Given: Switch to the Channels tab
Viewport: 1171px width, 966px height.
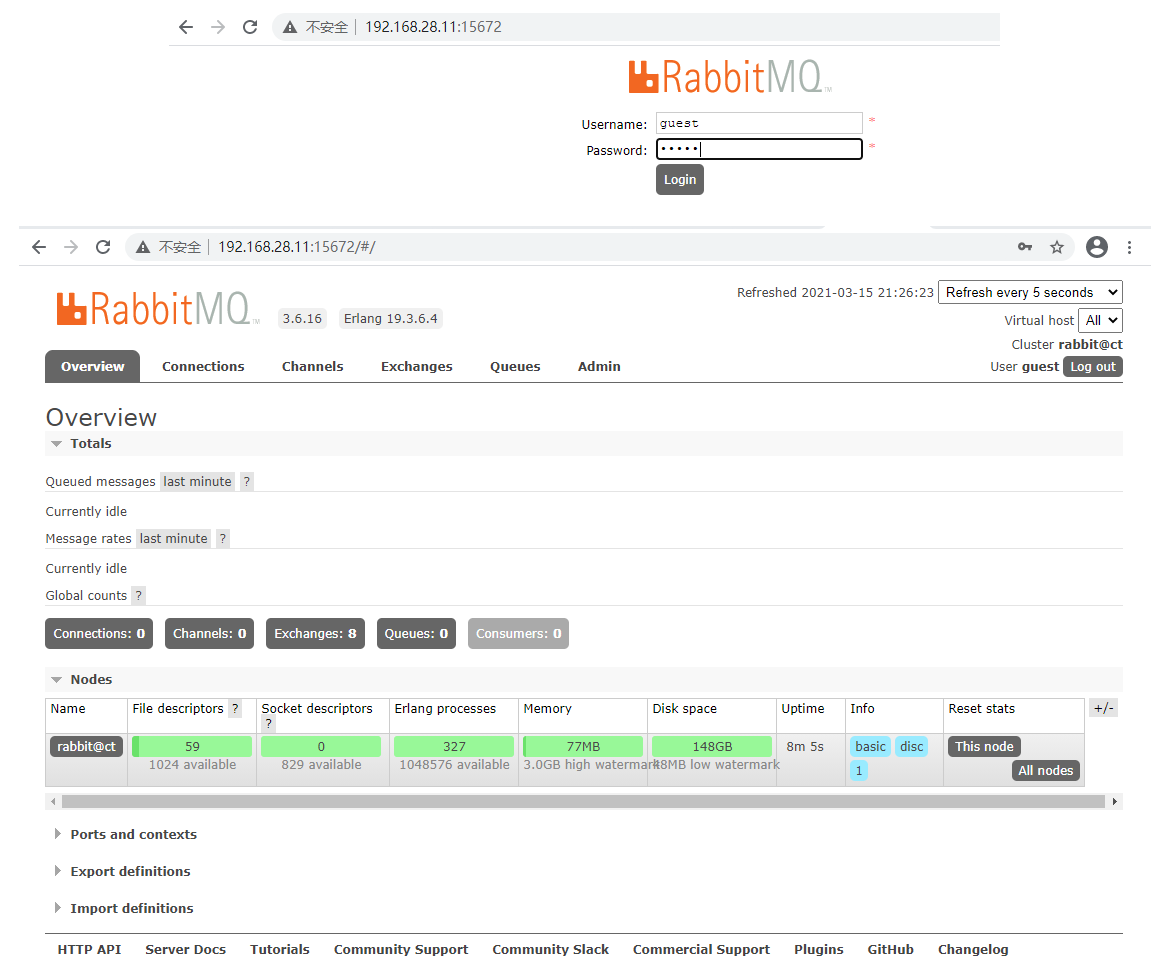Looking at the screenshot, I should pyautogui.click(x=312, y=366).
